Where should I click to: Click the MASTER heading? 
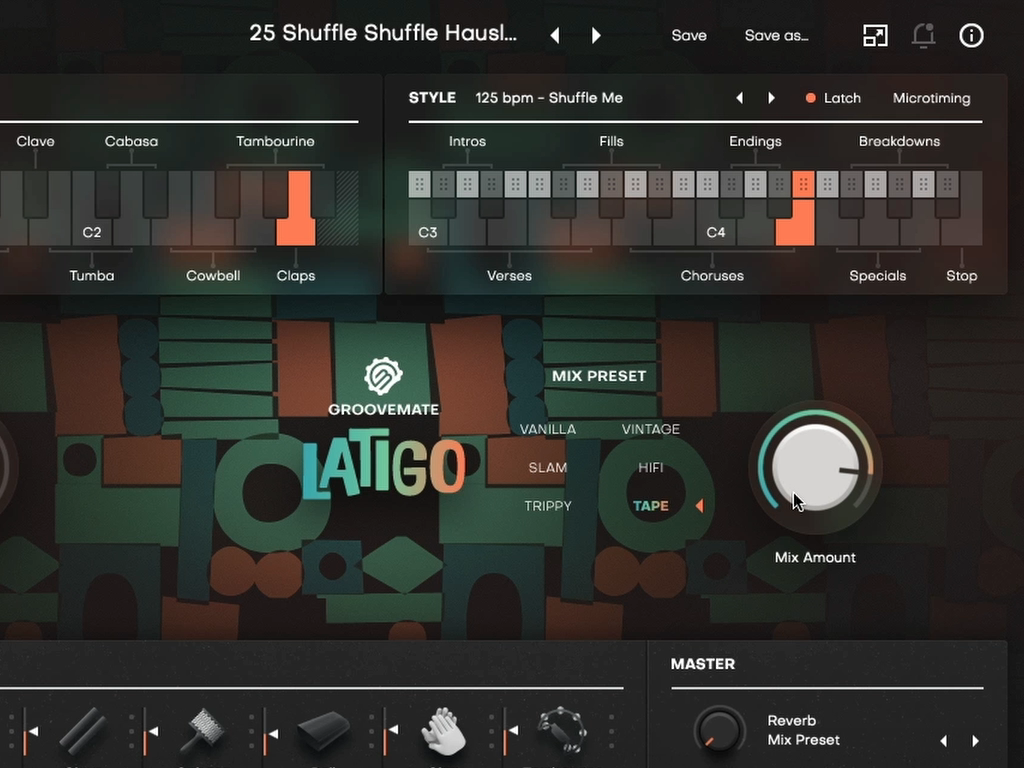click(x=703, y=664)
